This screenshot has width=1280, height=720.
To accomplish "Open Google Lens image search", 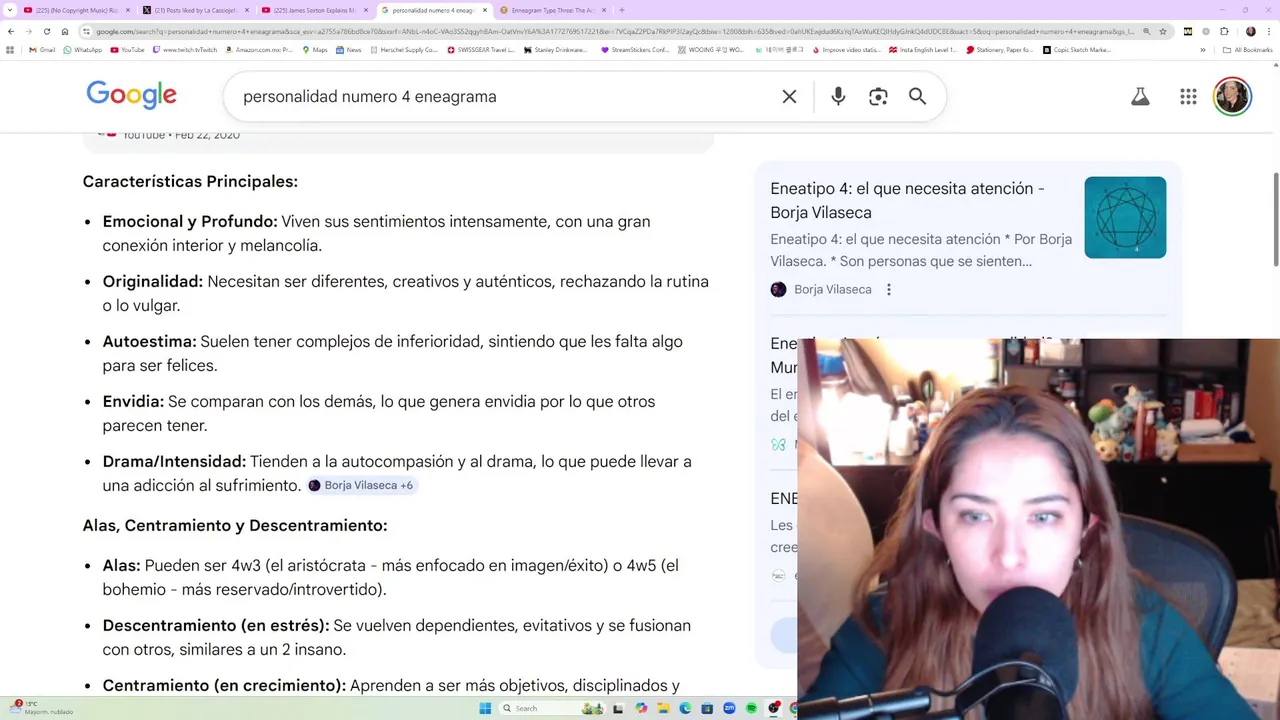I will (x=878, y=96).
